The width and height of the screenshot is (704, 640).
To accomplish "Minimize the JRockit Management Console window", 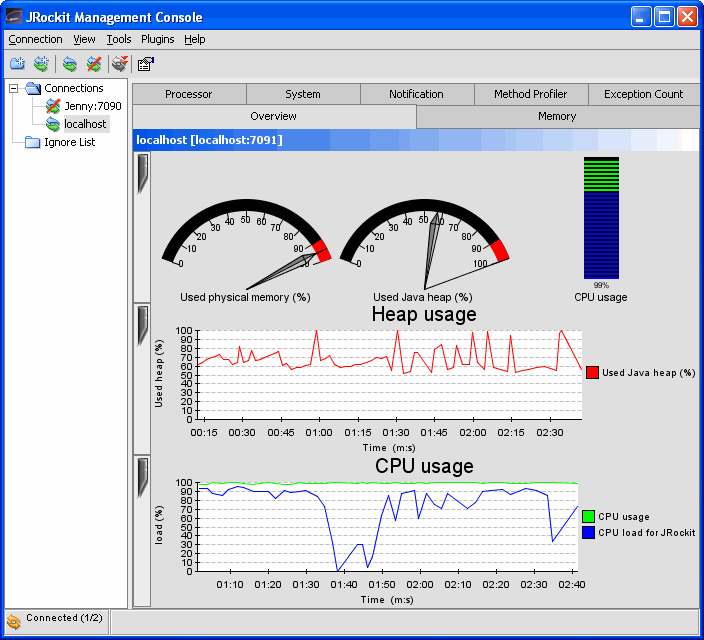I will point(641,17).
